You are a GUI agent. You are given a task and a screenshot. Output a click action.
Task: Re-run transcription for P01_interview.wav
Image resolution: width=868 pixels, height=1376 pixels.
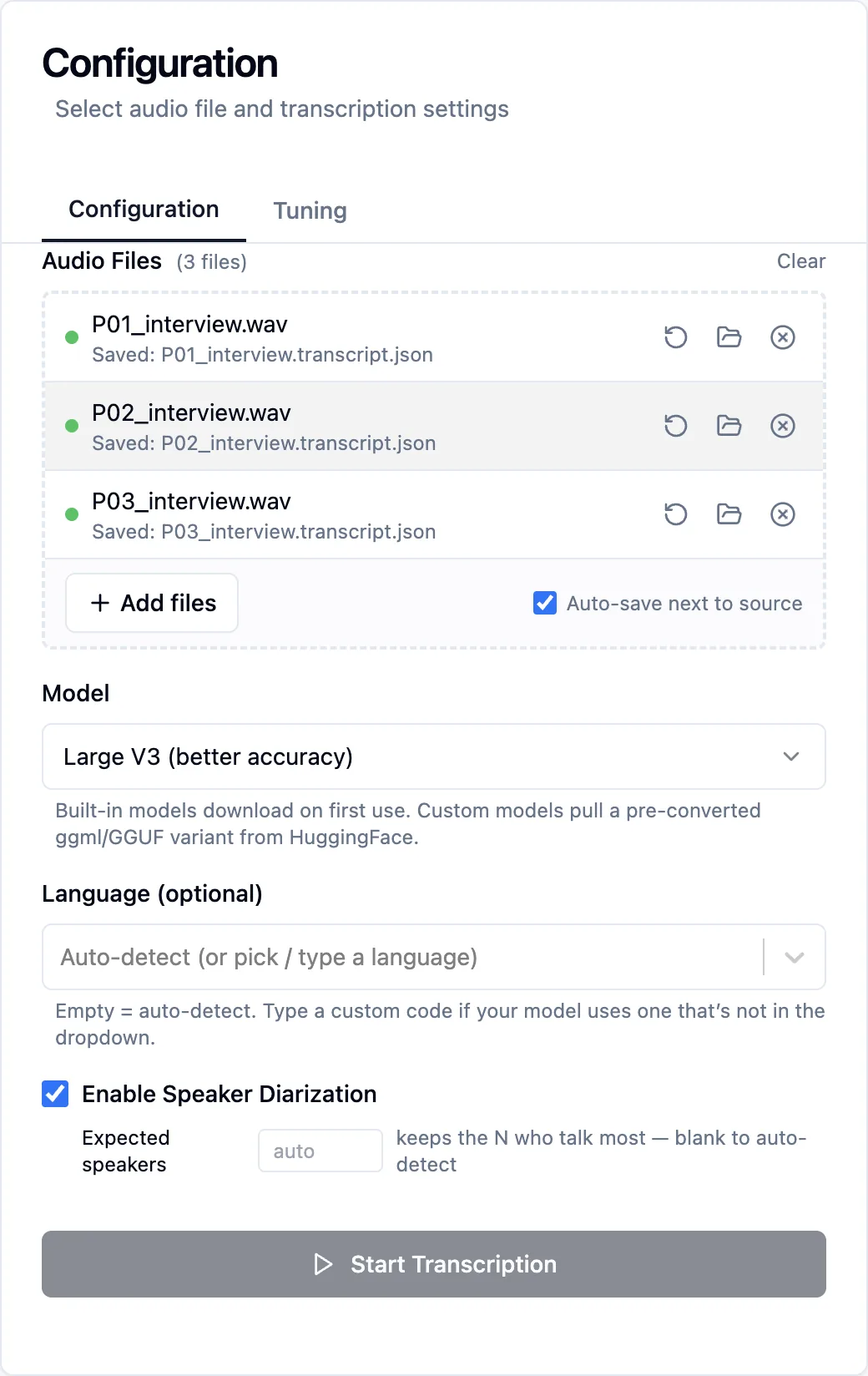675,337
